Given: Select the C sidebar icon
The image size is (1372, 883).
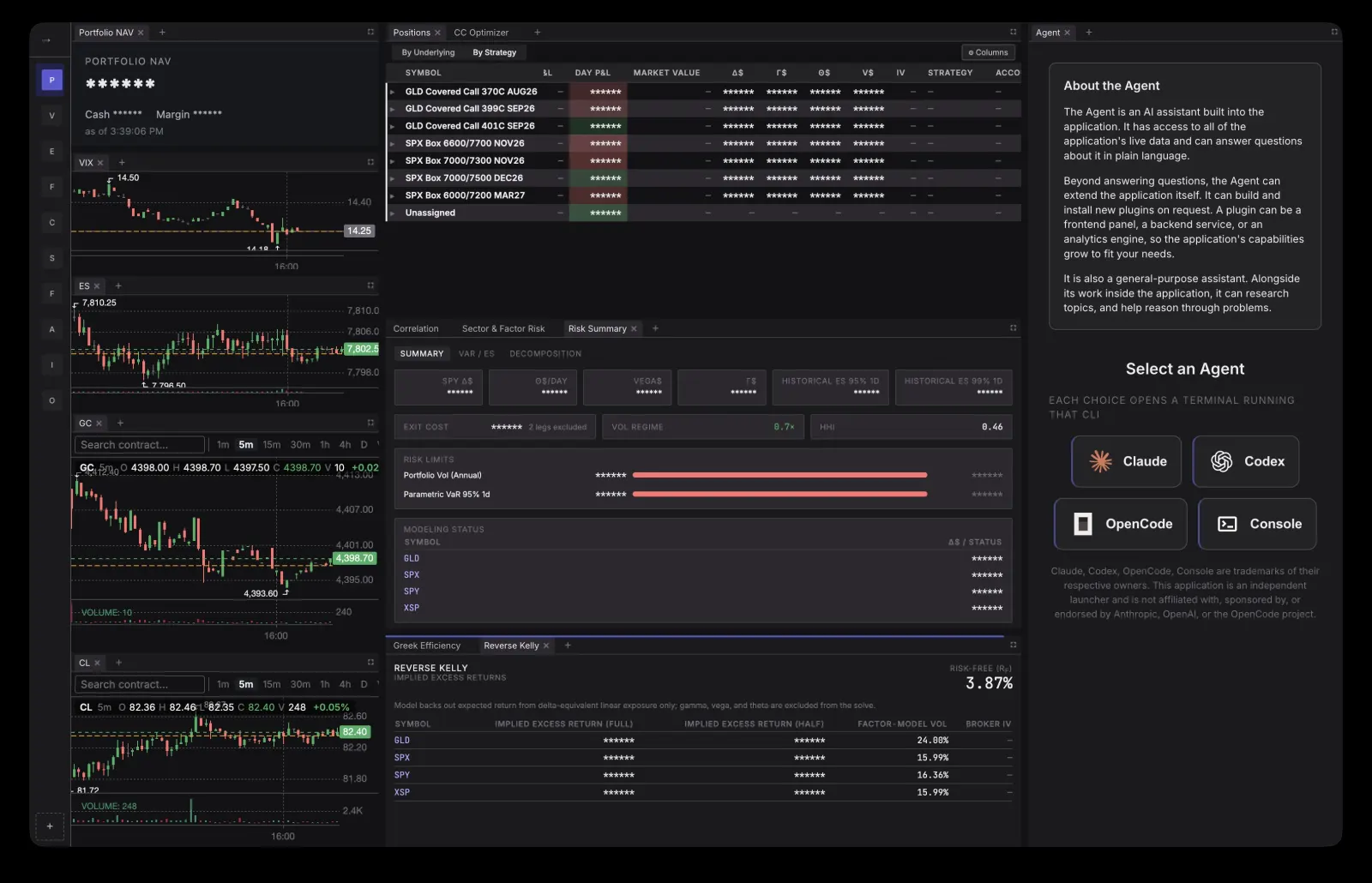Looking at the screenshot, I should pos(51,223).
